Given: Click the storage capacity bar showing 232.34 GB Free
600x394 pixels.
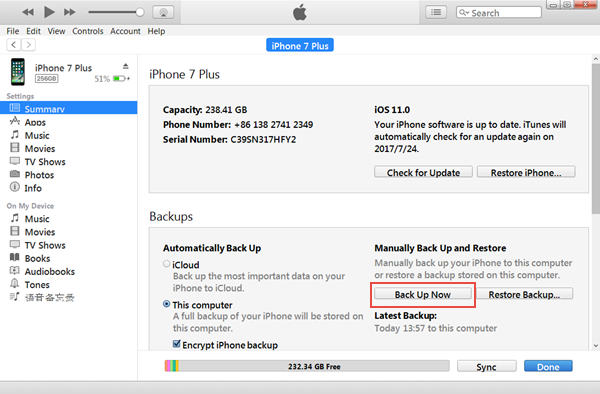Looking at the screenshot, I should tap(307, 366).
